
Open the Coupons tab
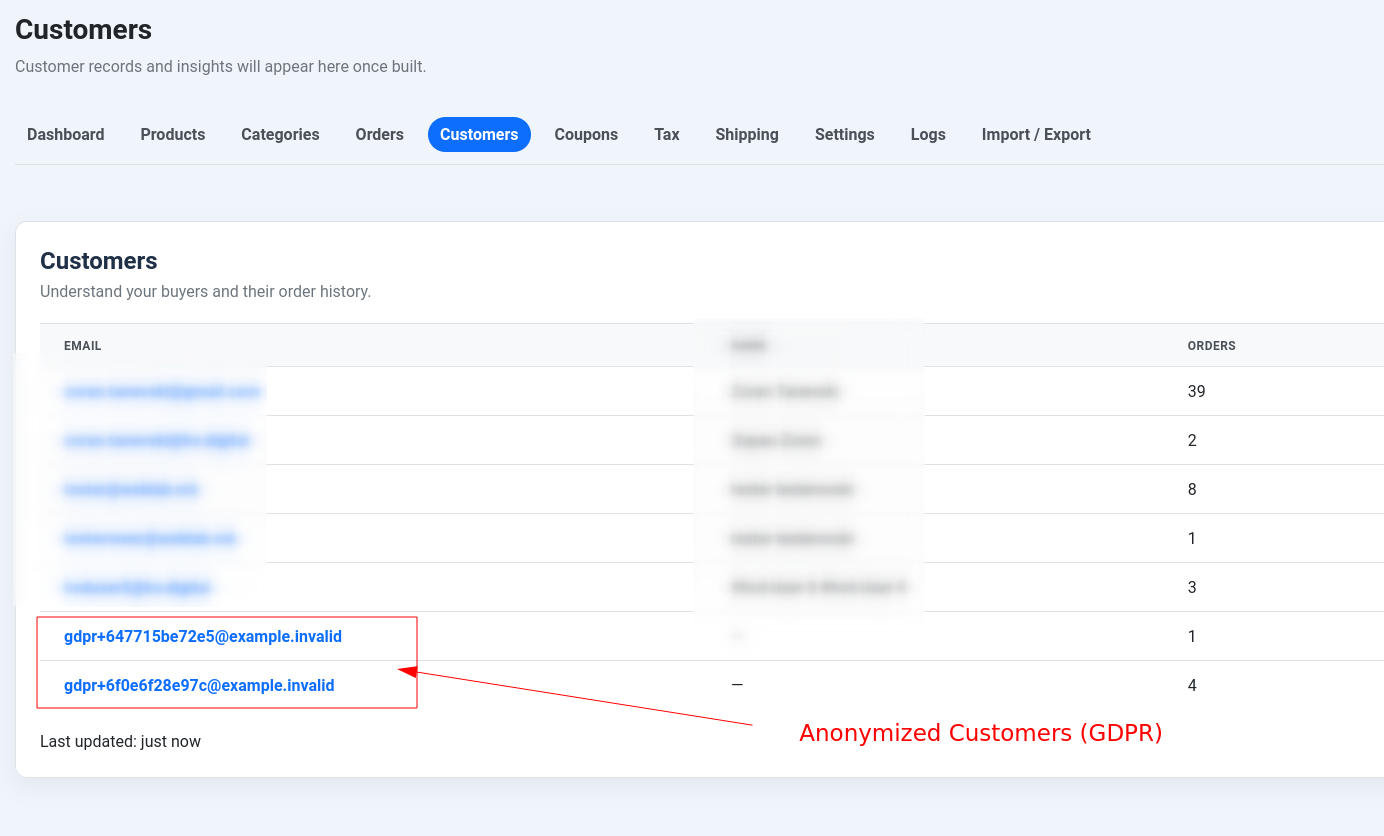click(x=586, y=134)
